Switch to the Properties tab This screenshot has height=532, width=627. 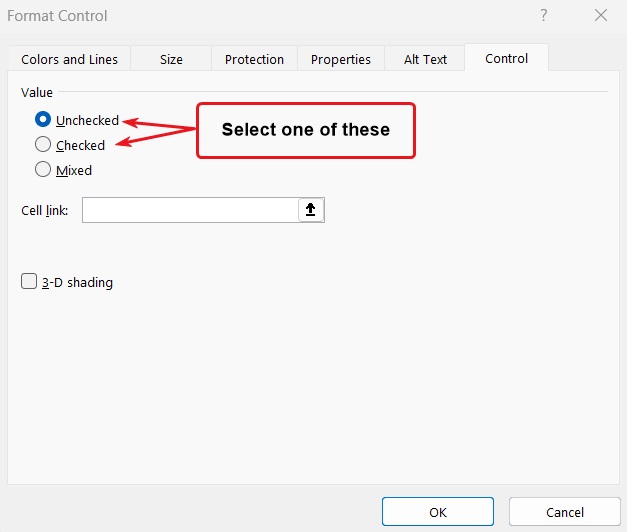click(341, 59)
